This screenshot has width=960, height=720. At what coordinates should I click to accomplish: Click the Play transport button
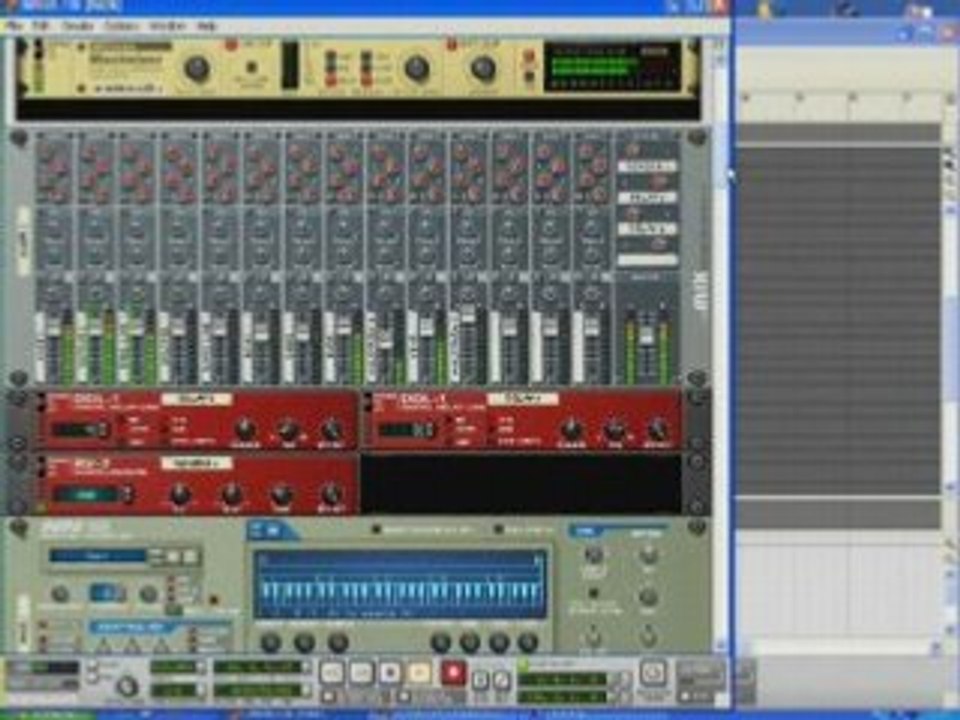click(419, 673)
